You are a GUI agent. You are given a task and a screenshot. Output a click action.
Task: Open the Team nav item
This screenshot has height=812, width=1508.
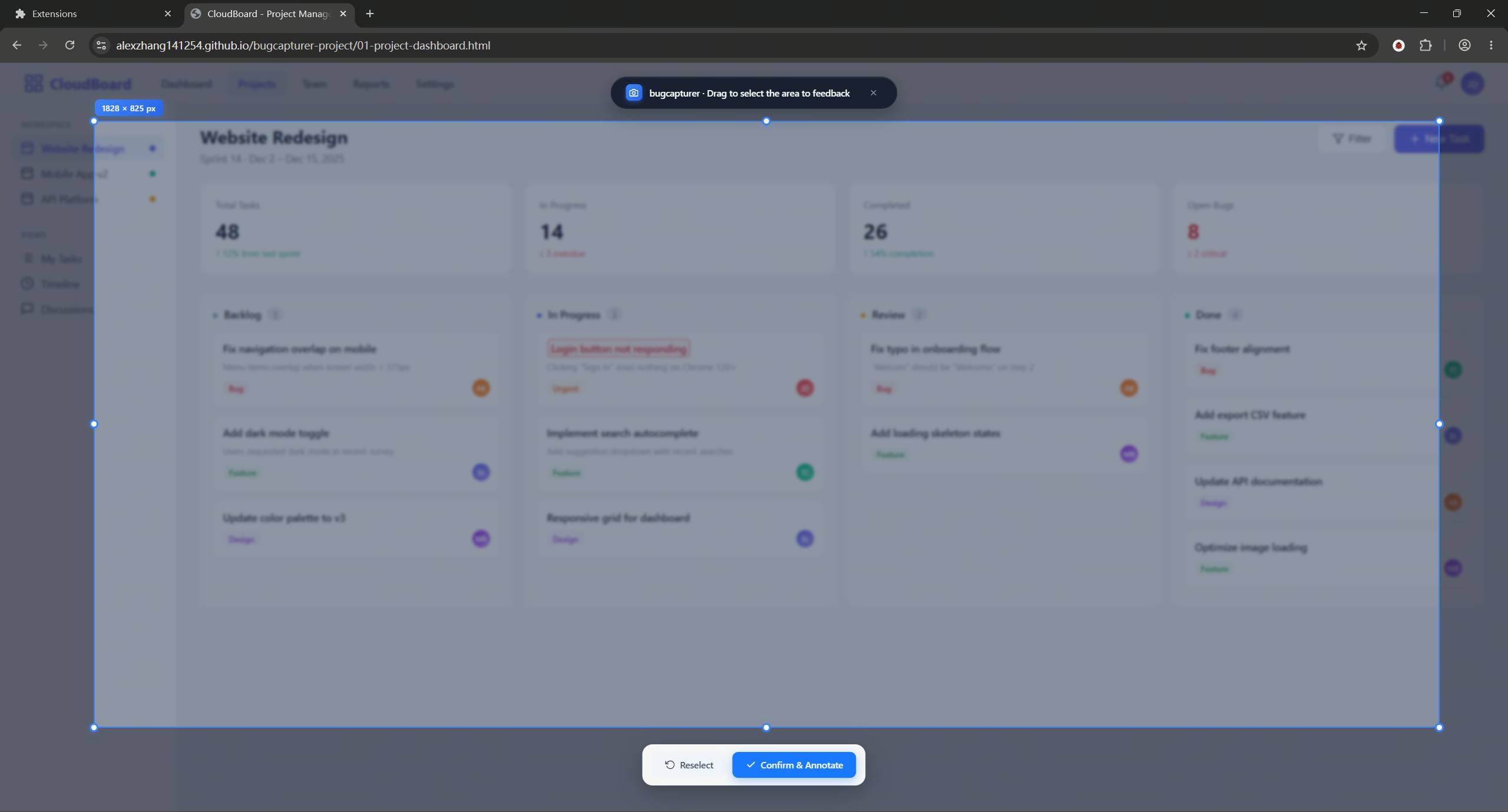[315, 84]
